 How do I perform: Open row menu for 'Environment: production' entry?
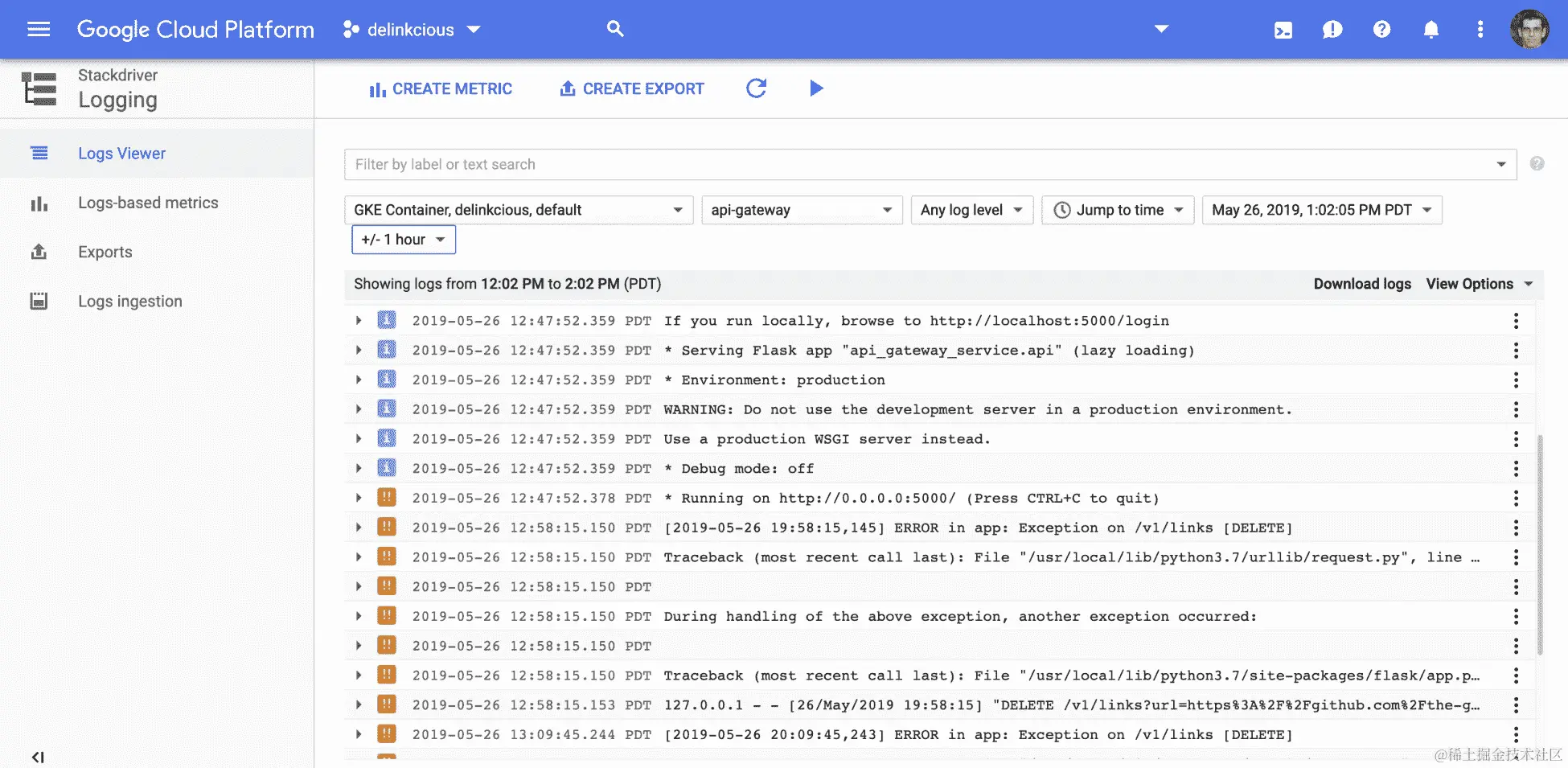[1516, 380]
